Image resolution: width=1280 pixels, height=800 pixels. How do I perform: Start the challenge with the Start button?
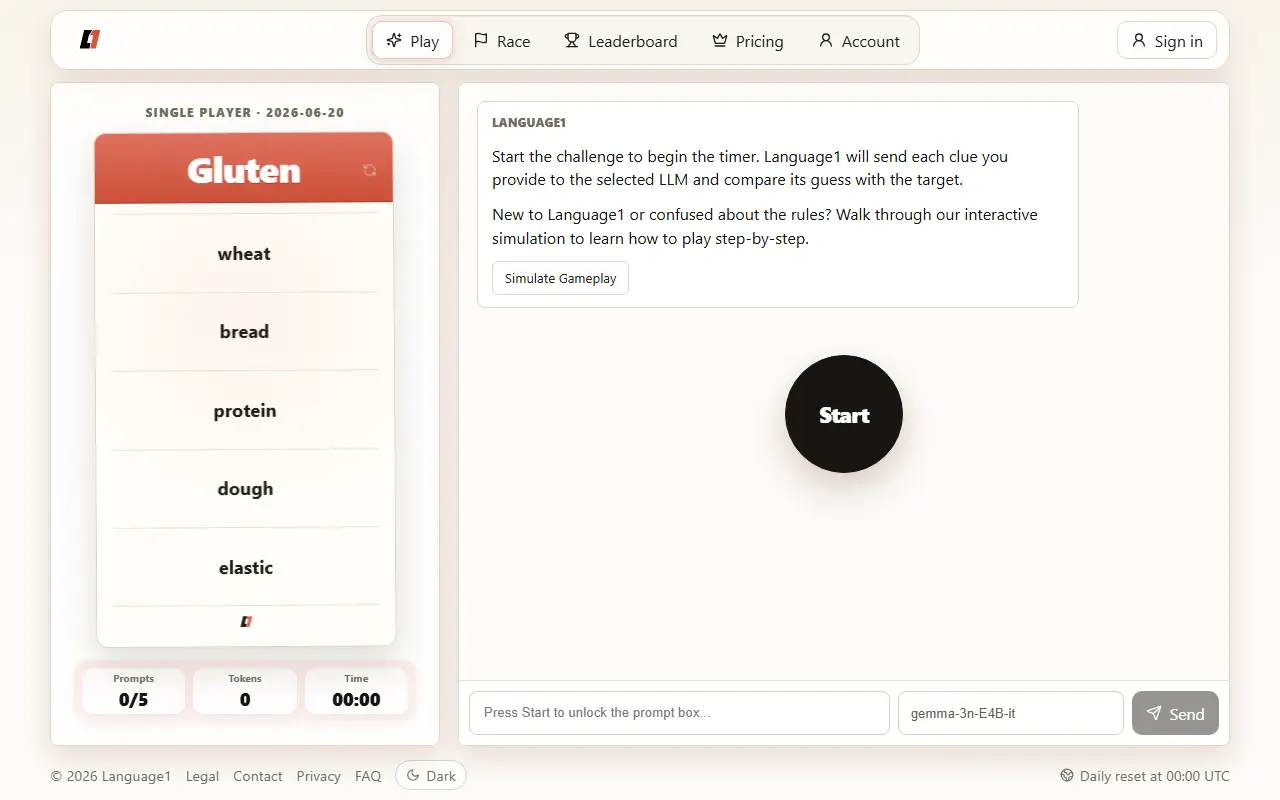pyautogui.click(x=844, y=414)
